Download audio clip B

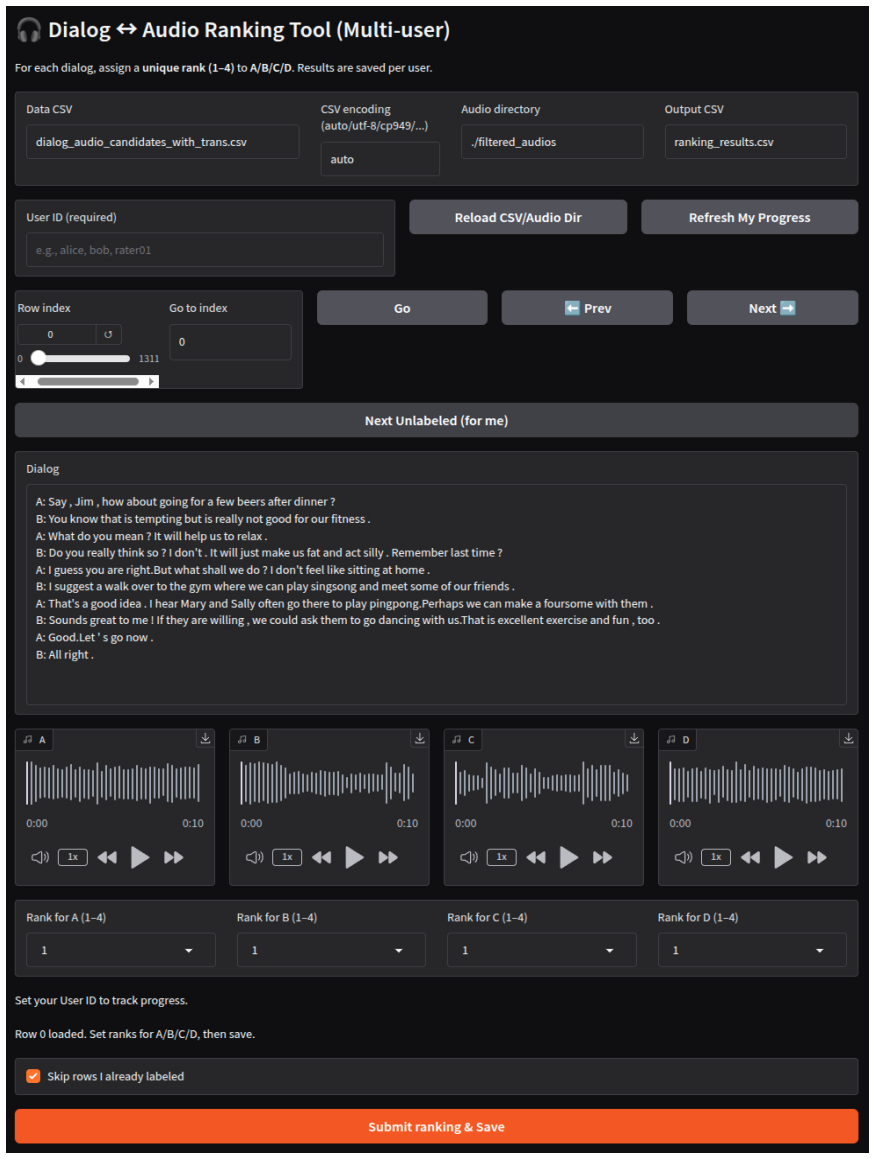pos(420,738)
